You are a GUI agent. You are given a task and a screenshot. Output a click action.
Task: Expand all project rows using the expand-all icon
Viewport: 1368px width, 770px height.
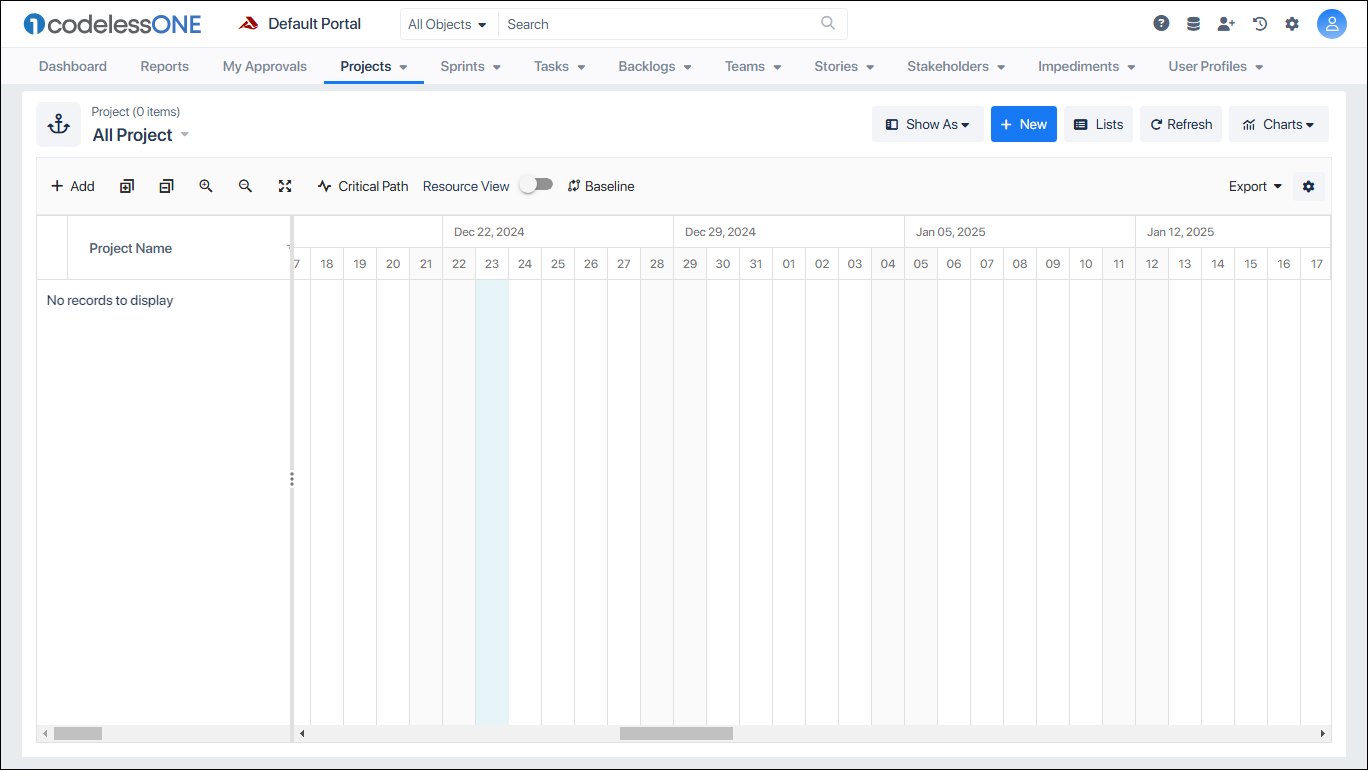pyautogui.click(x=126, y=186)
